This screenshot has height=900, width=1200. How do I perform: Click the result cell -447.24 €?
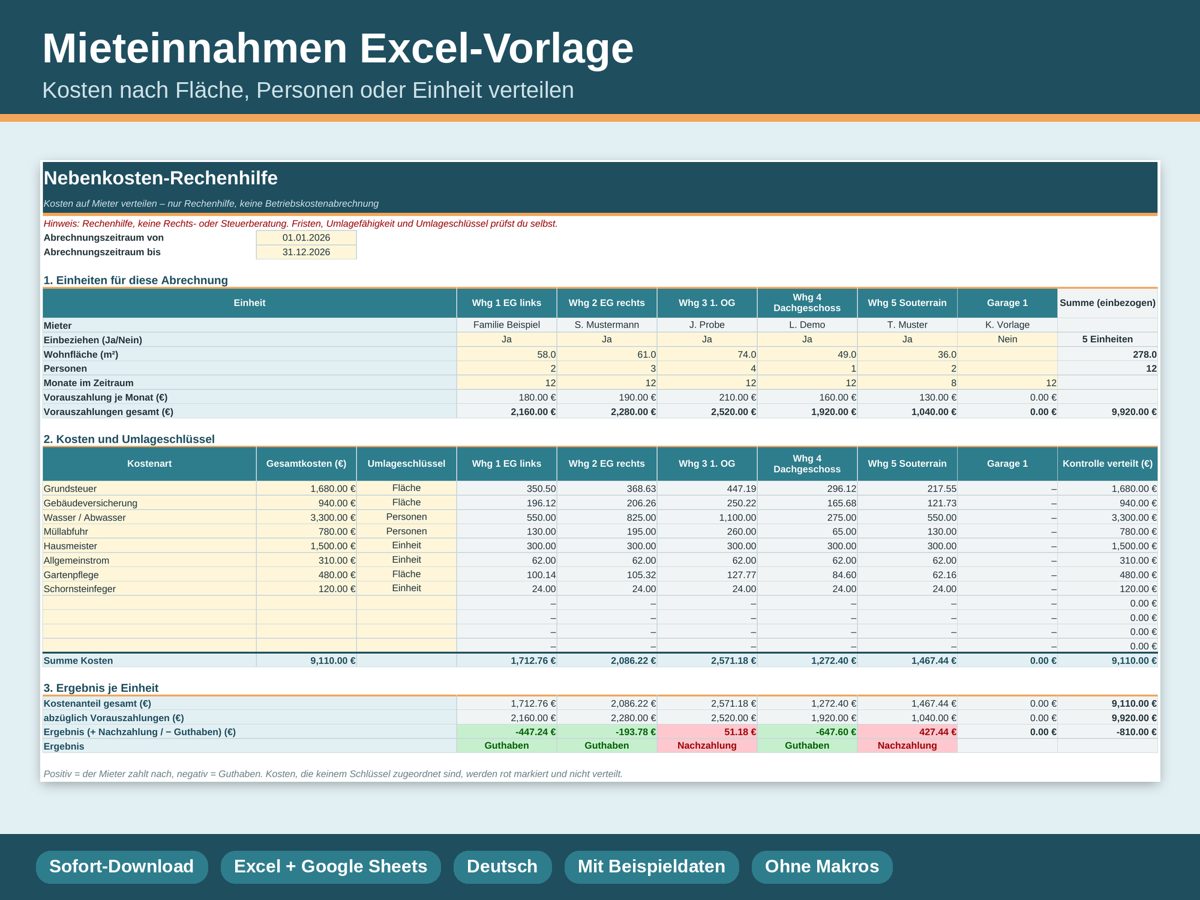click(x=507, y=732)
